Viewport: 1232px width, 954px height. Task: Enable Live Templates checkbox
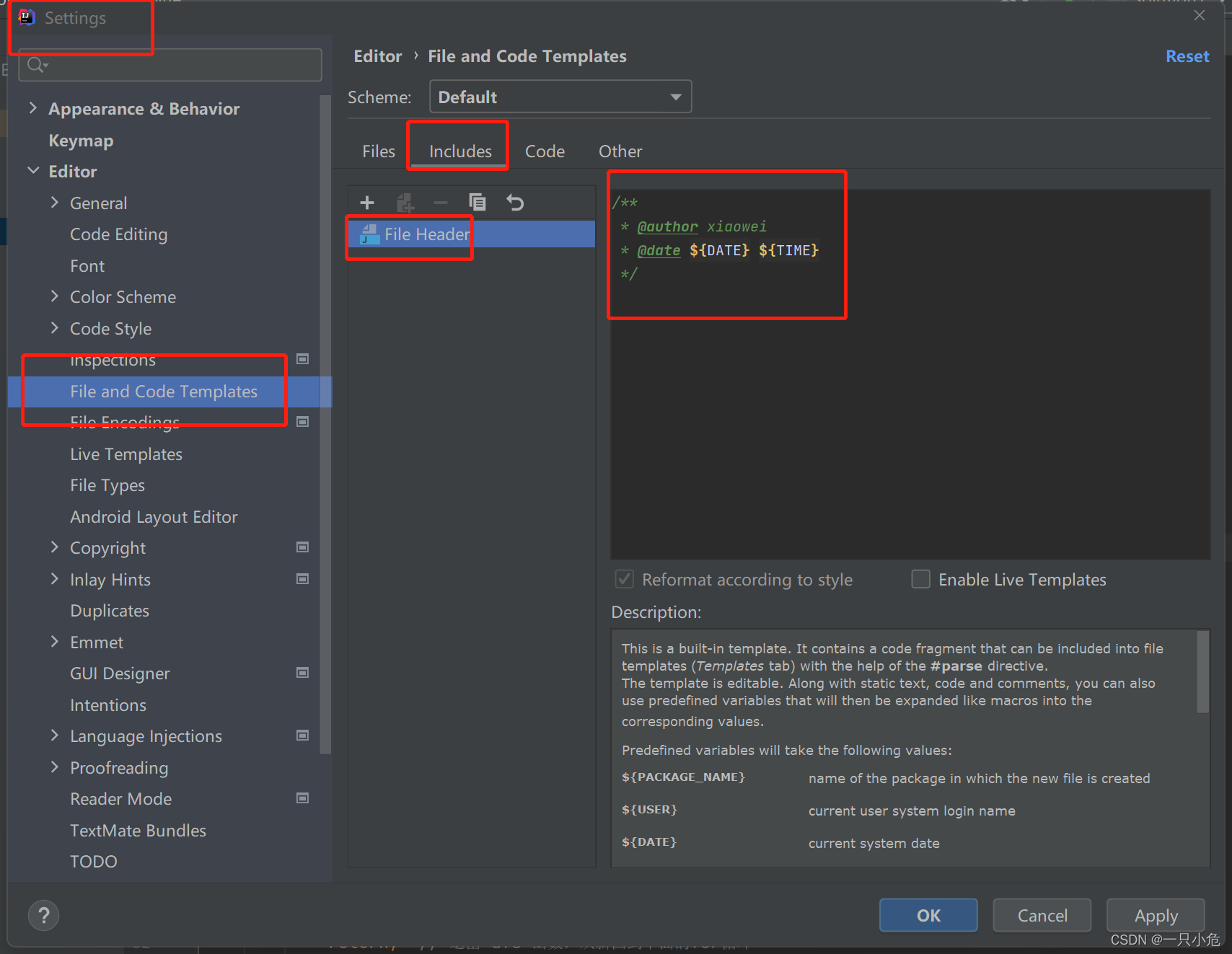click(x=921, y=579)
